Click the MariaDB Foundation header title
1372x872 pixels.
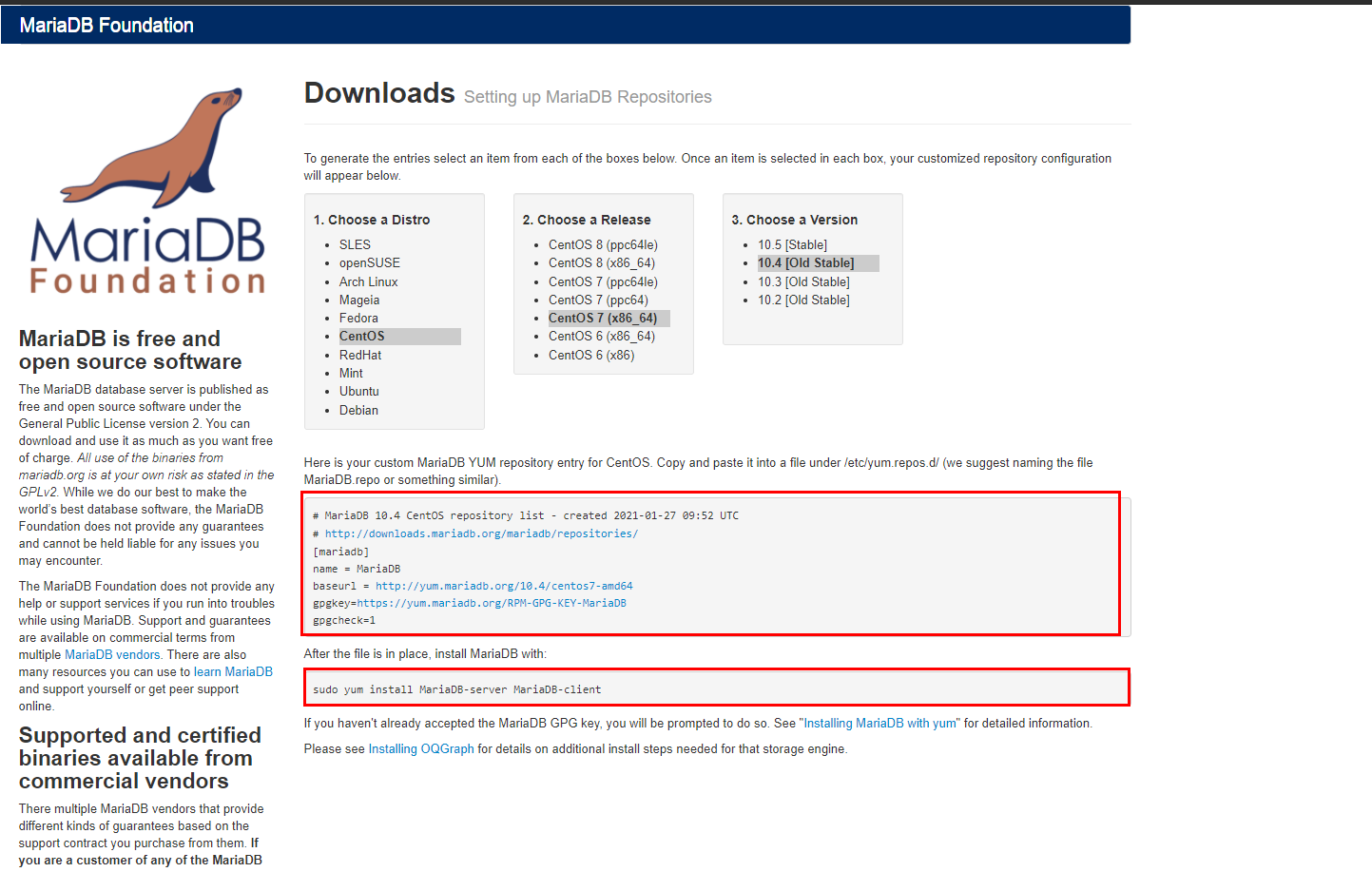pyautogui.click(x=106, y=26)
